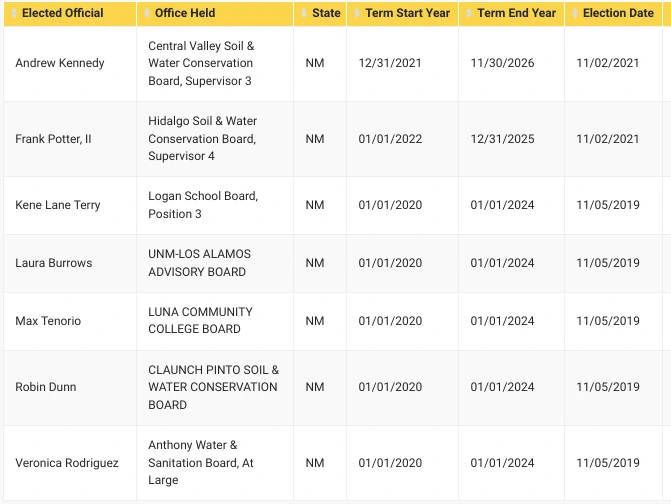Sort table using the State column icon
The height and width of the screenshot is (504, 671).
pyautogui.click(x=304, y=14)
